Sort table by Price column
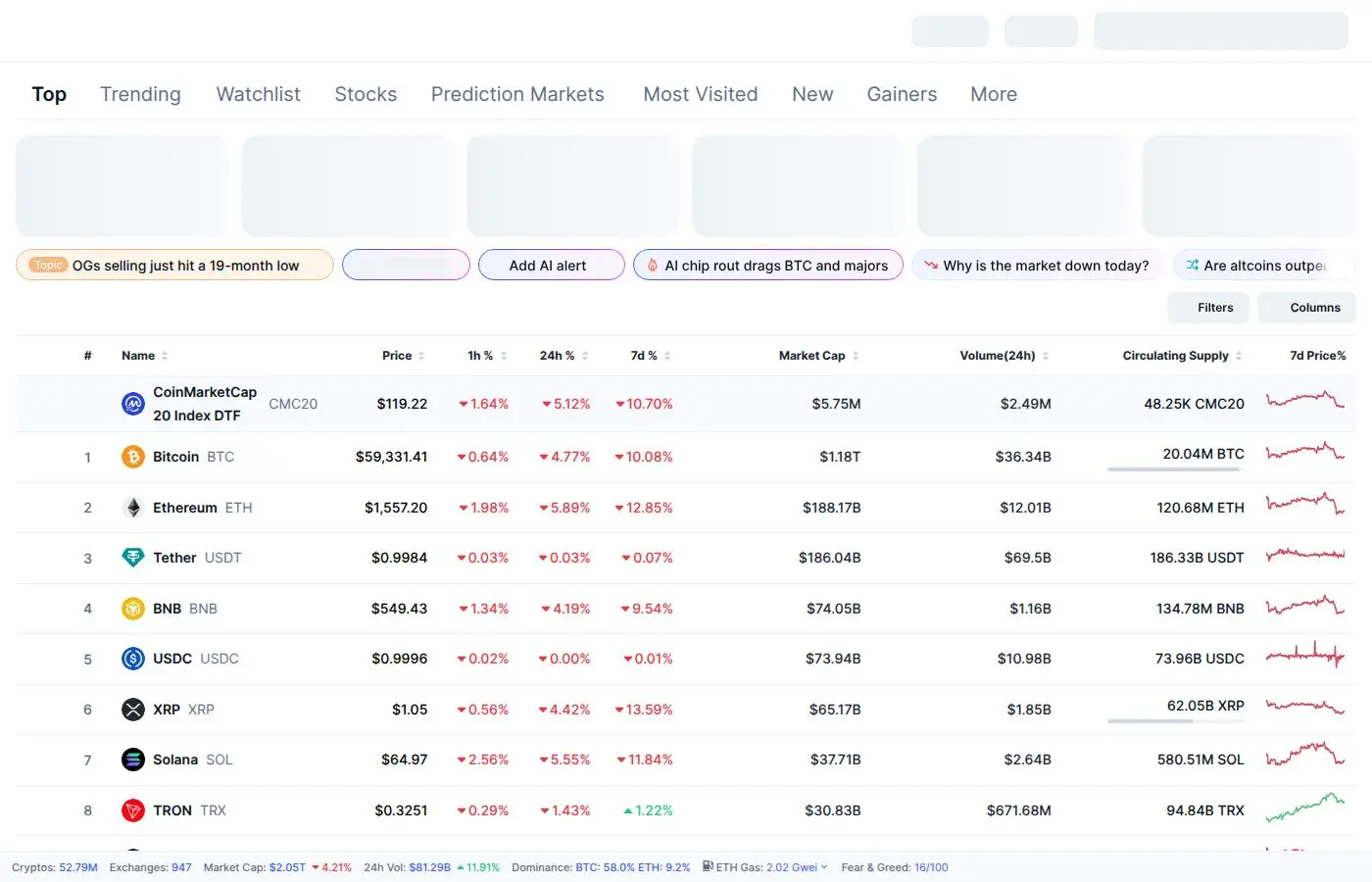Viewport: 1372px width, 882px height. [404, 356]
